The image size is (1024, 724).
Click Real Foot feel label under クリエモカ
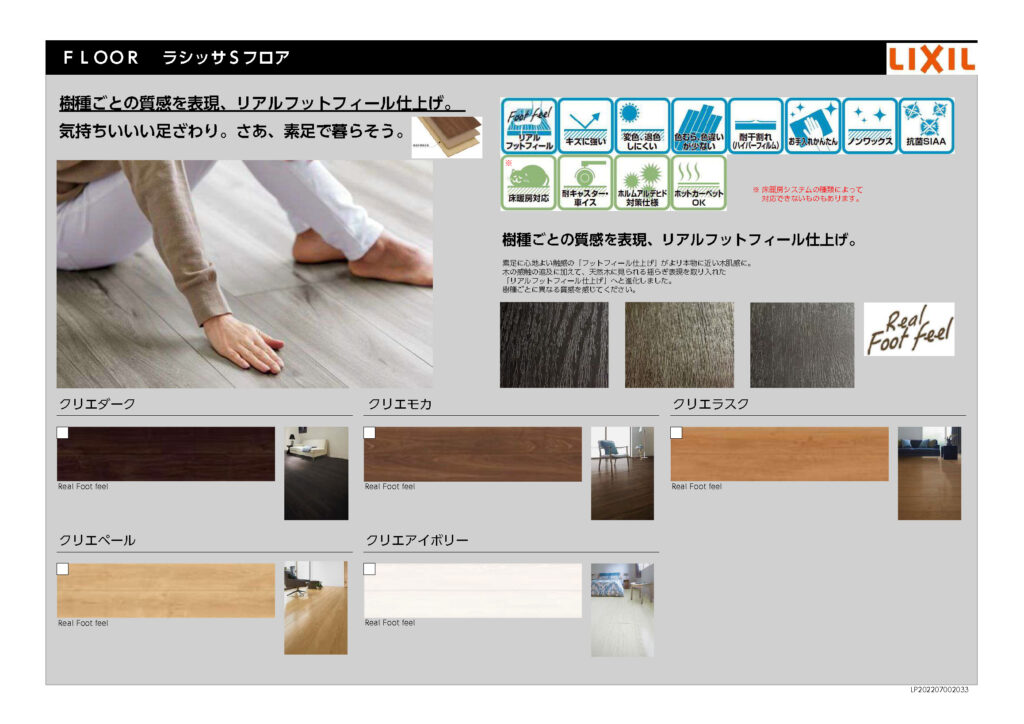pos(390,486)
